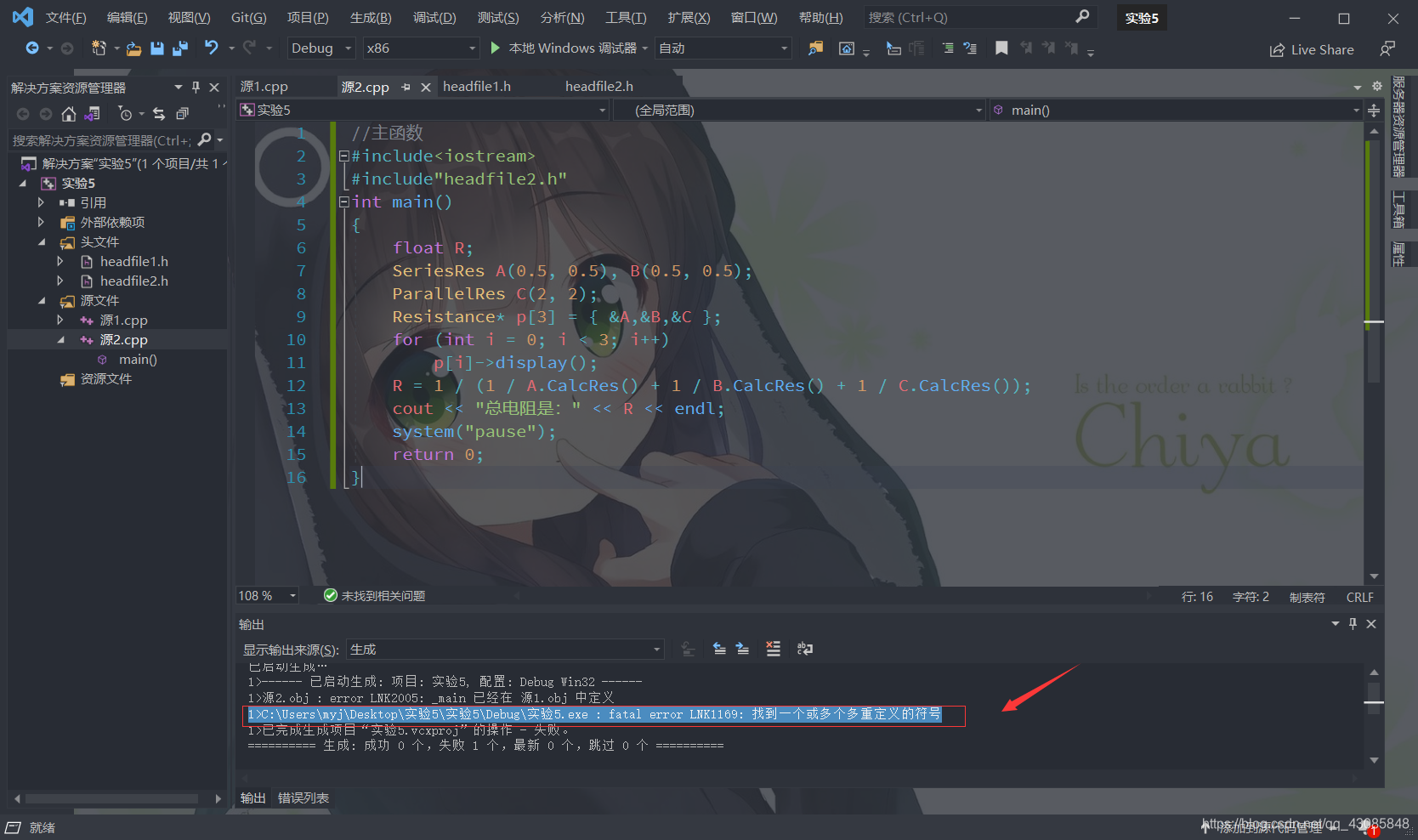Image resolution: width=1418 pixels, height=840 pixels.
Task: Close the Solution Explorer panel
Action: pyautogui.click(x=214, y=87)
